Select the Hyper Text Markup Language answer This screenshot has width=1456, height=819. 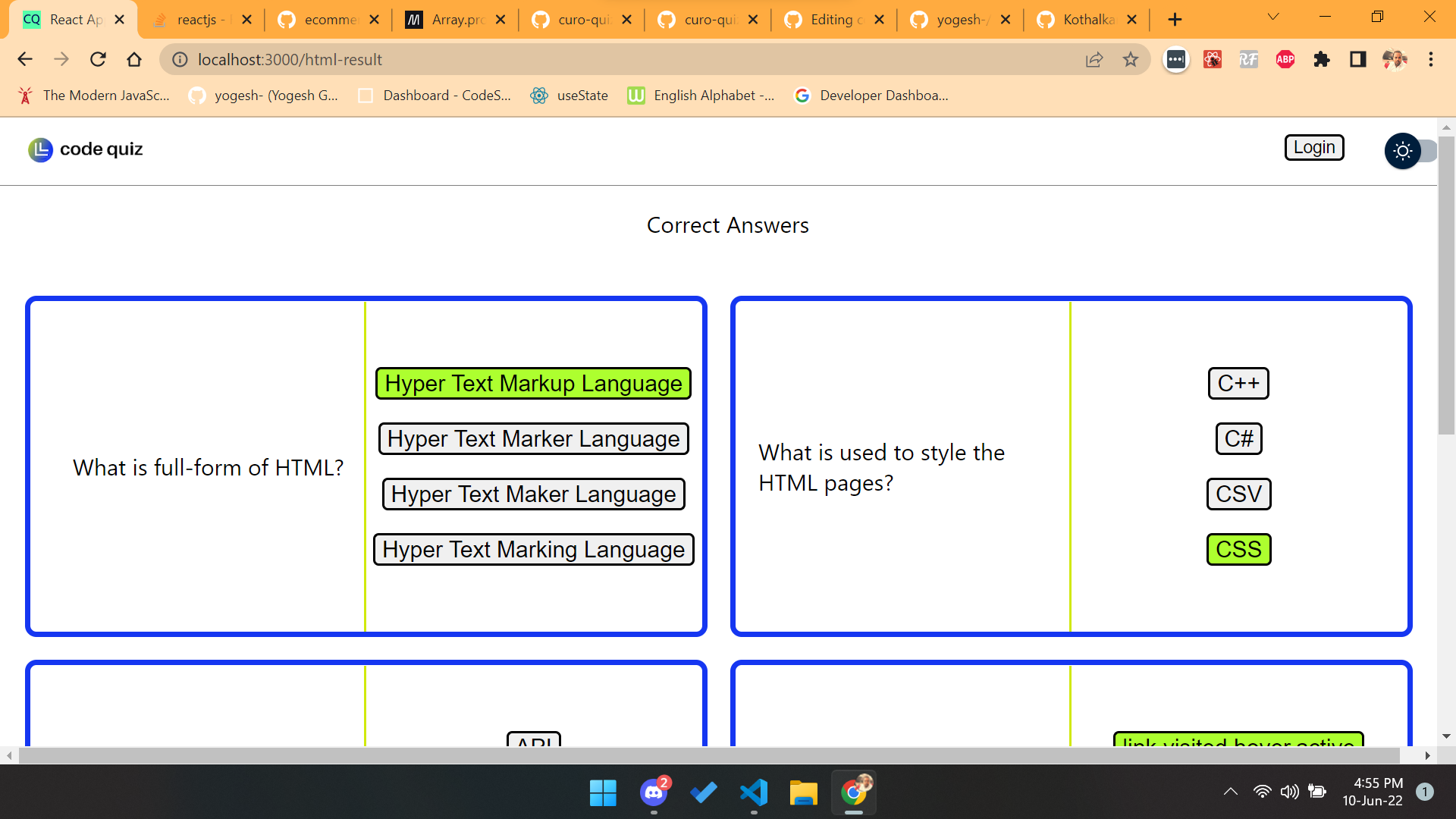click(x=533, y=384)
